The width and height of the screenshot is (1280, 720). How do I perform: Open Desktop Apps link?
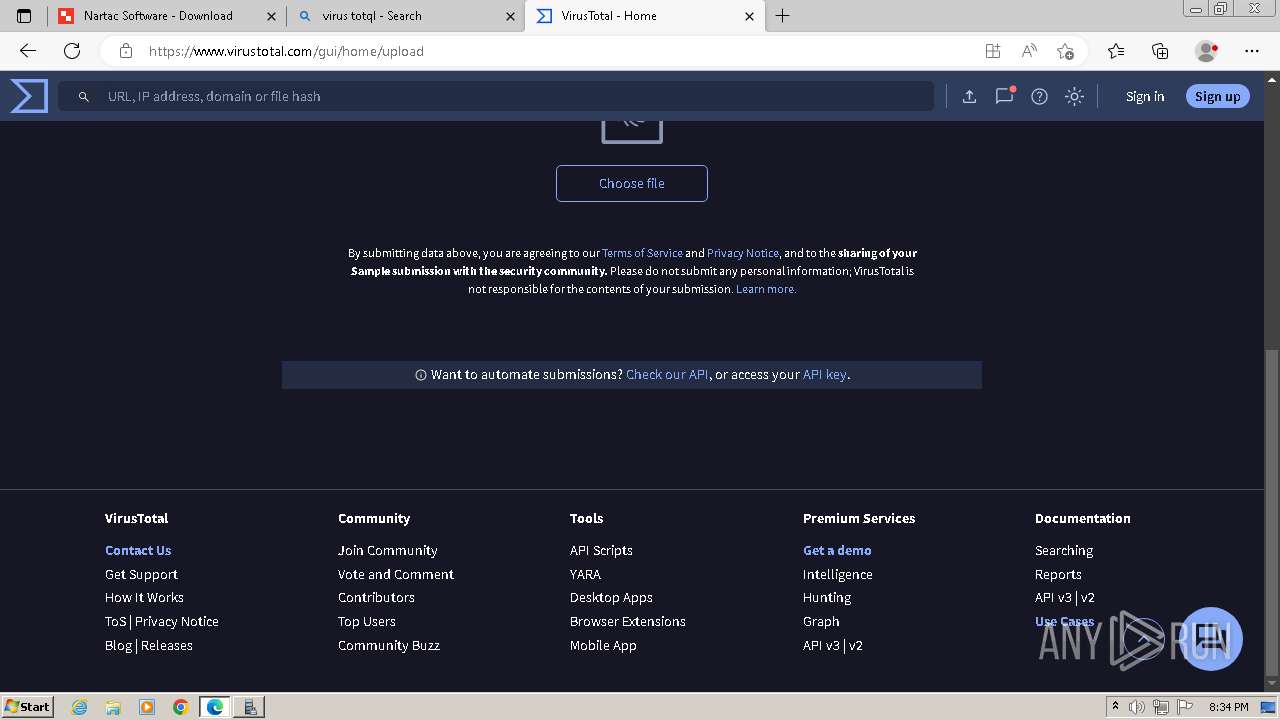point(611,597)
